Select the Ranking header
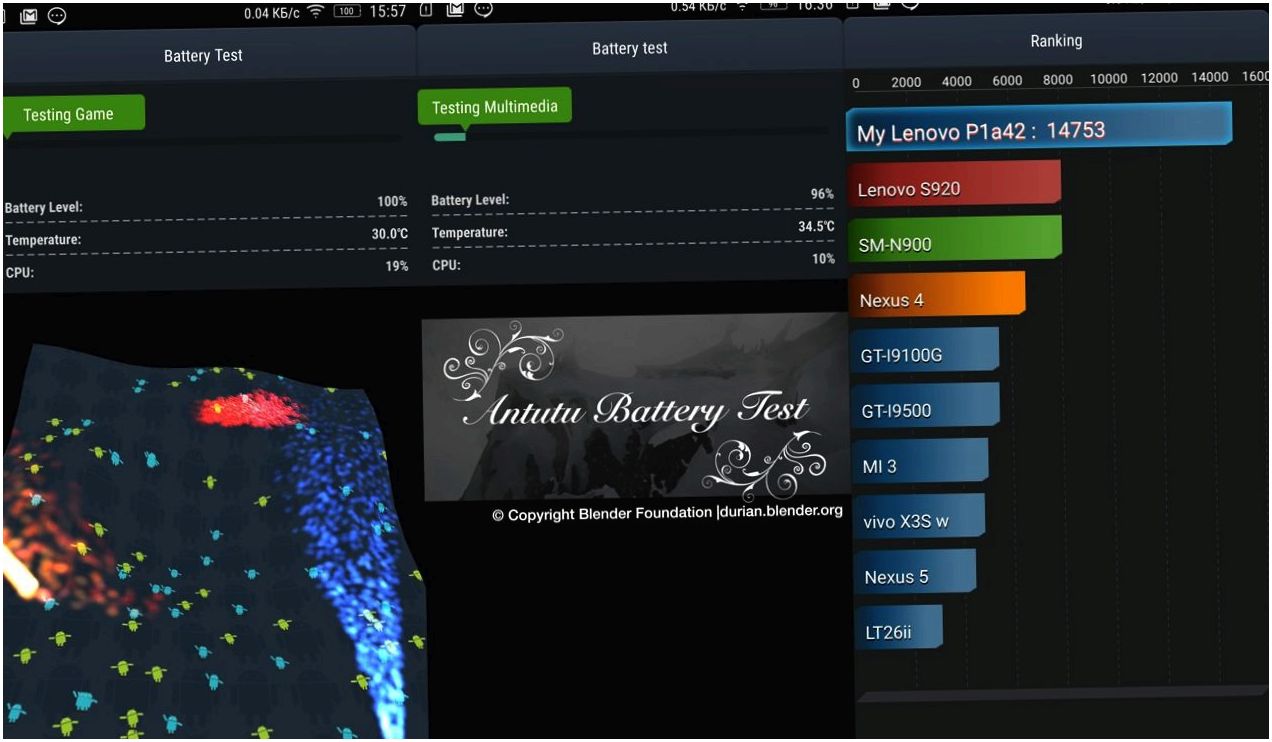The height and width of the screenshot is (742, 1272). (x=1056, y=41)
